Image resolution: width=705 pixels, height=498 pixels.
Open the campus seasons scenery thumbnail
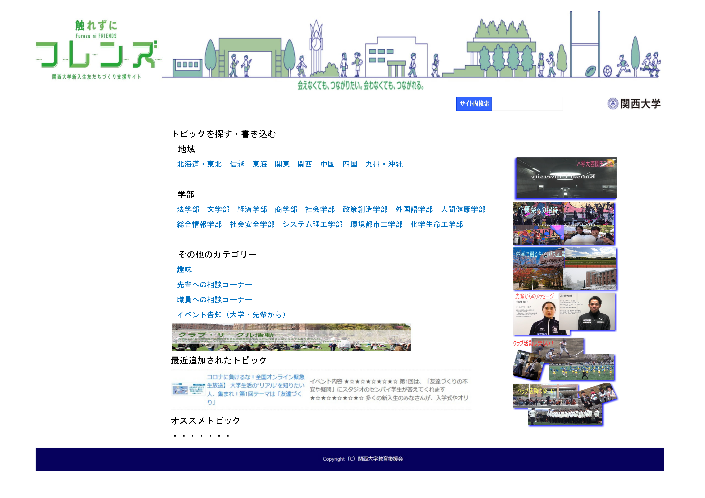[x=565, y=269]
